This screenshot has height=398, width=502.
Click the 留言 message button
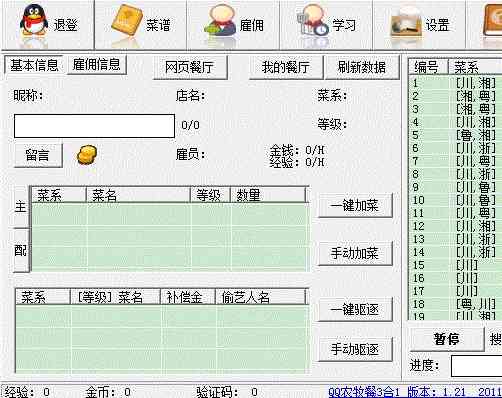coord(38,155)
